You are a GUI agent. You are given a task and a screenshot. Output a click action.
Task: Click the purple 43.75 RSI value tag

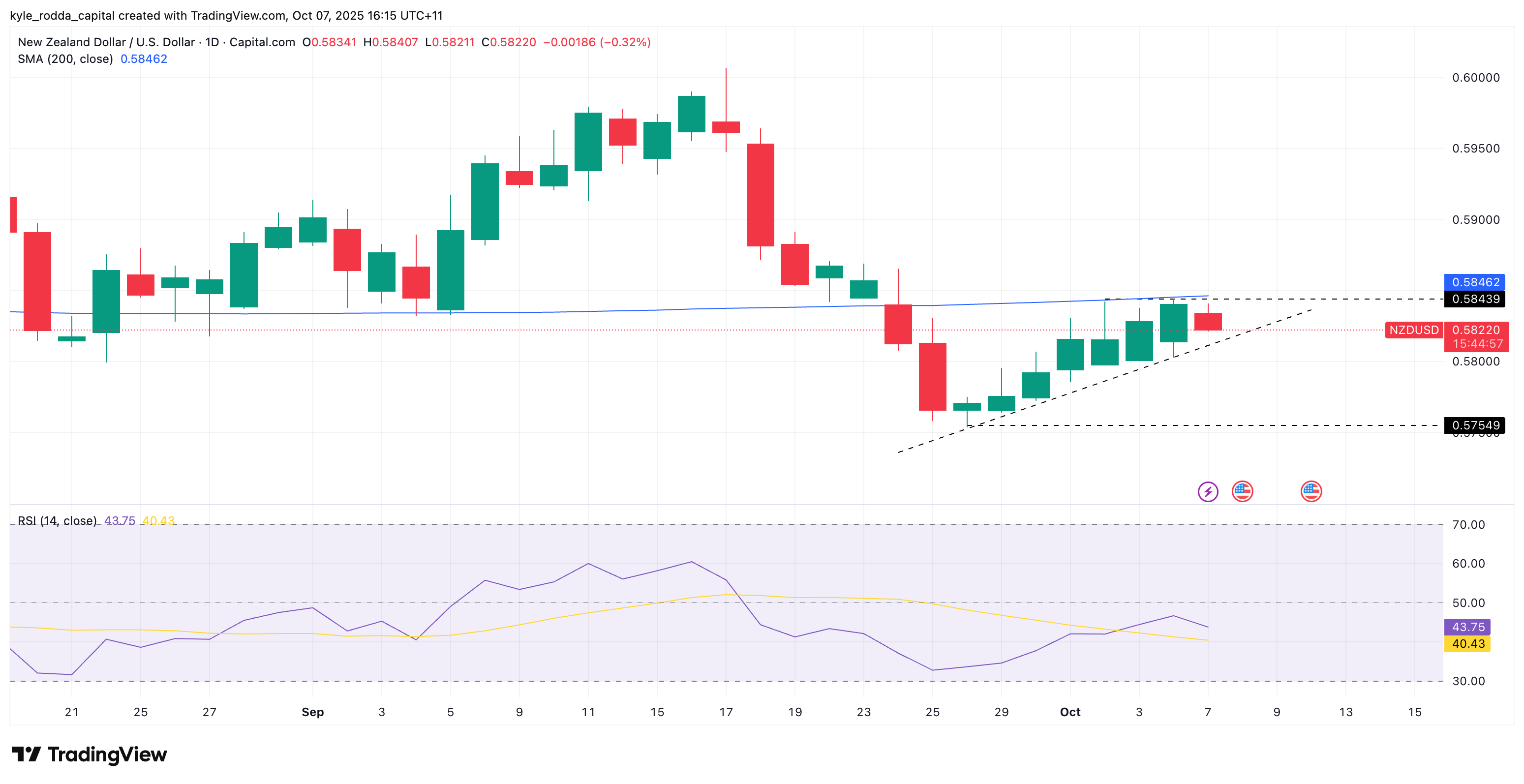1468,627
